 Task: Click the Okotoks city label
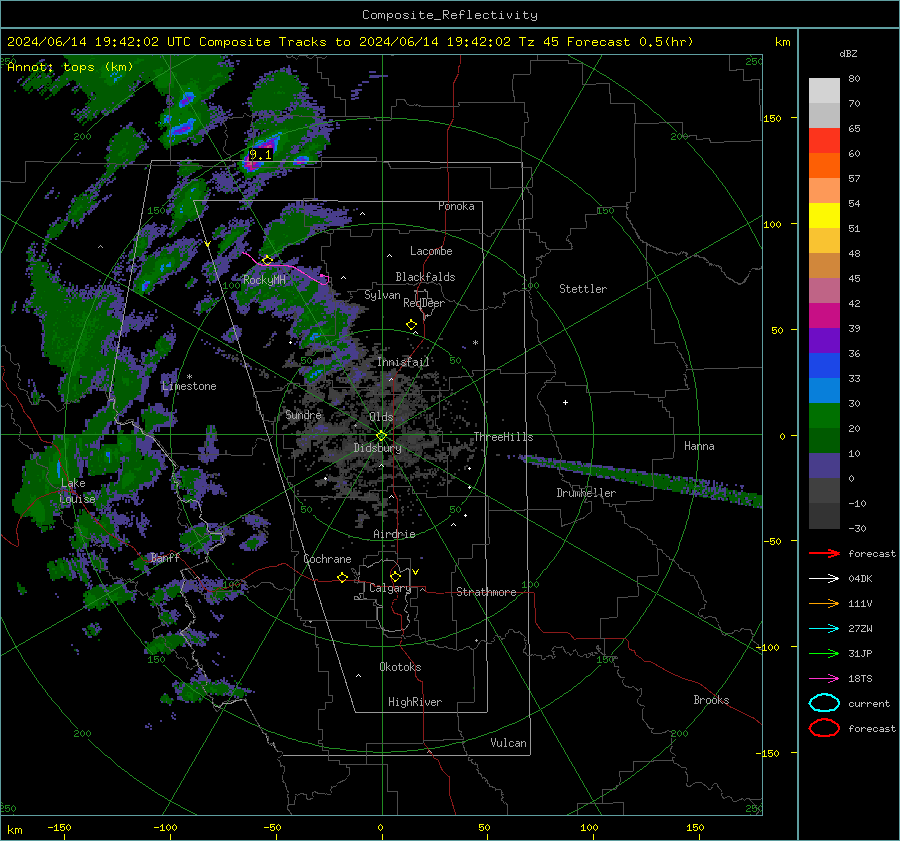tap(400, 666)
